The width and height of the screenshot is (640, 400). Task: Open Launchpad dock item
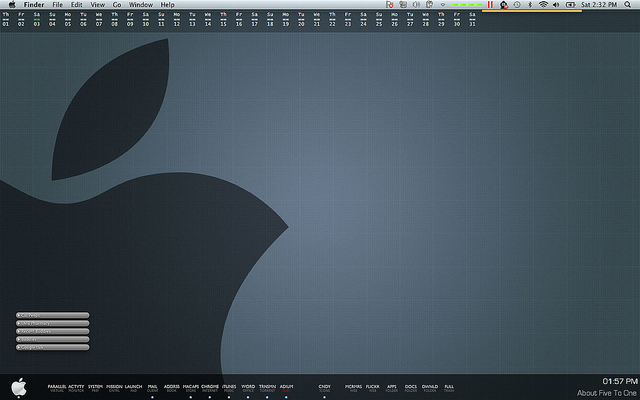[133, 388]
